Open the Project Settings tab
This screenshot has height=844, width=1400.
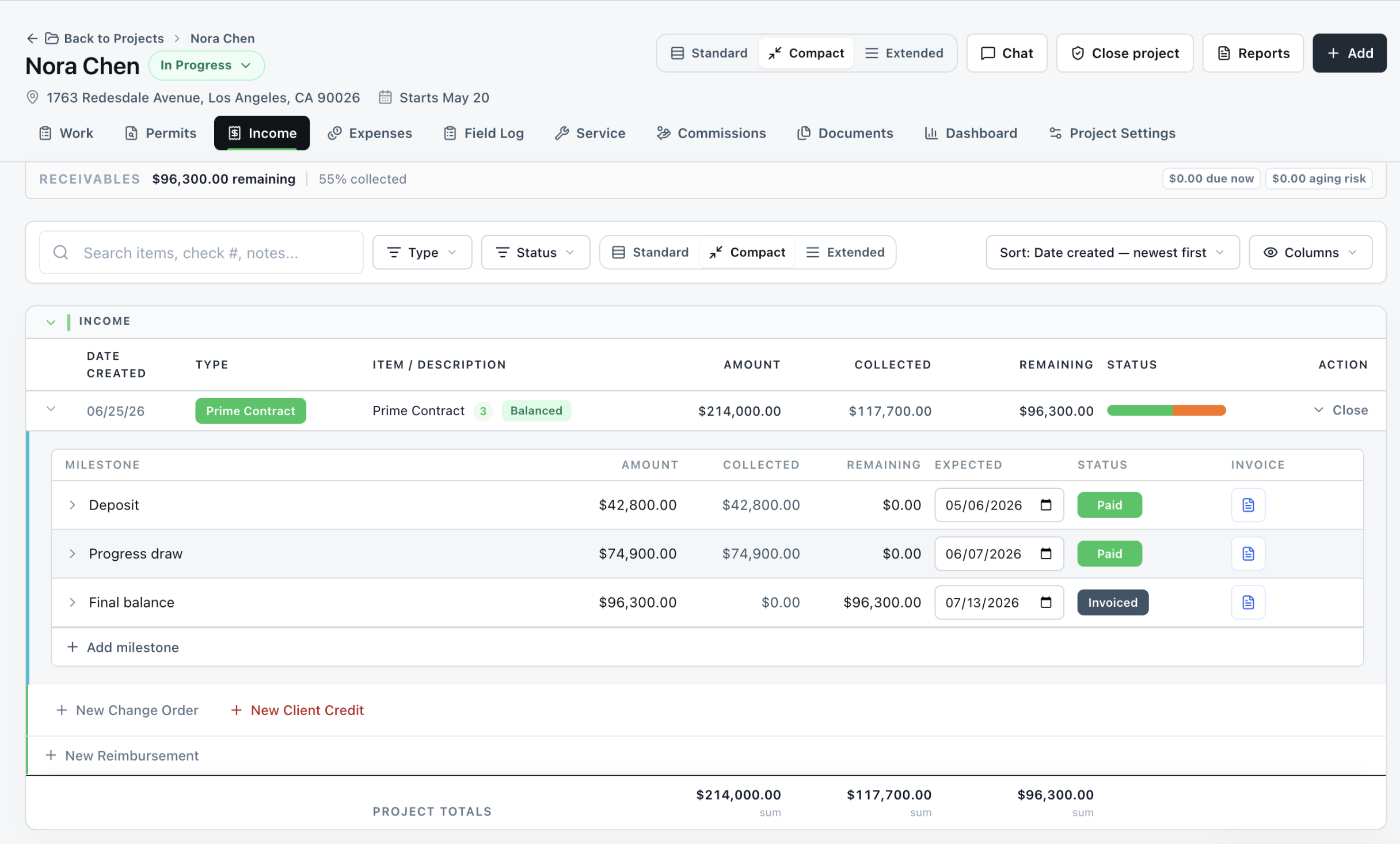[x=1112, y=133]
